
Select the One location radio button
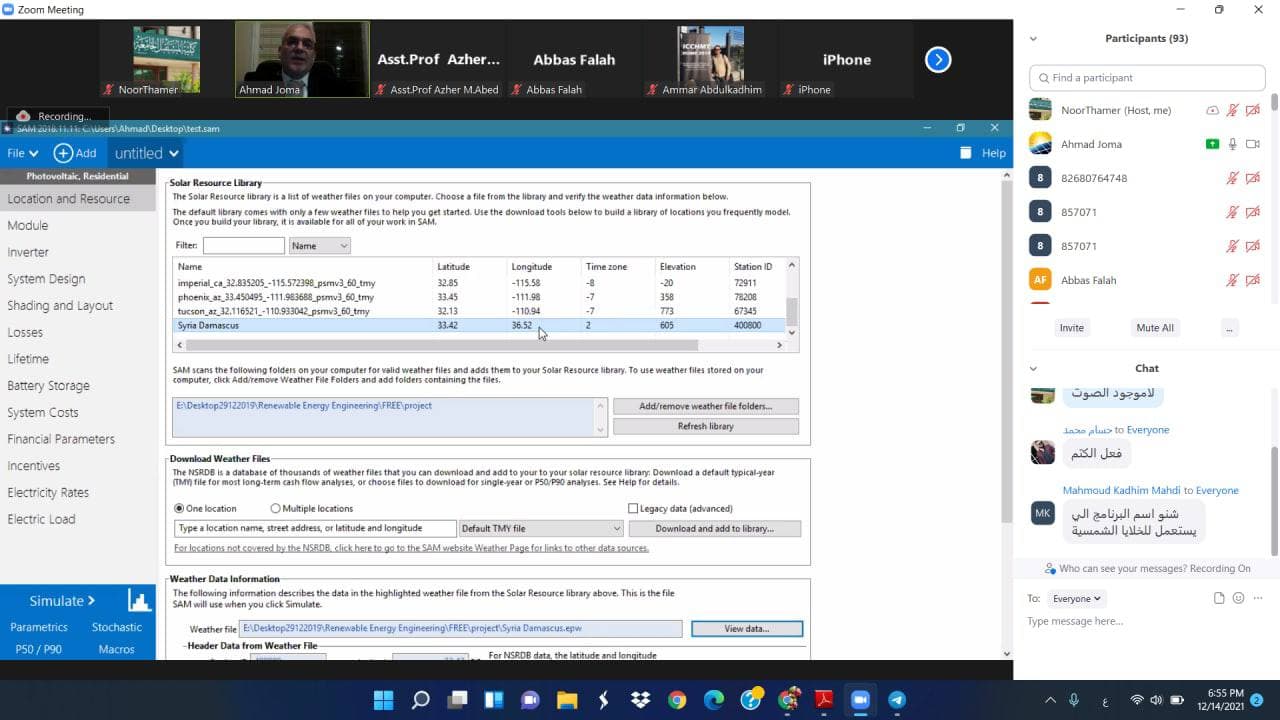(180, 508)
